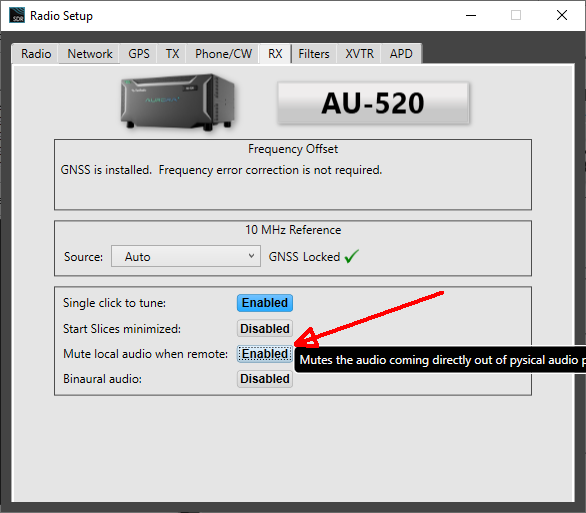Click the green GNSS Locked checkmark
The width and height of the screenshot is (586, 513).
pyautogui.click(x=351, y=256)
